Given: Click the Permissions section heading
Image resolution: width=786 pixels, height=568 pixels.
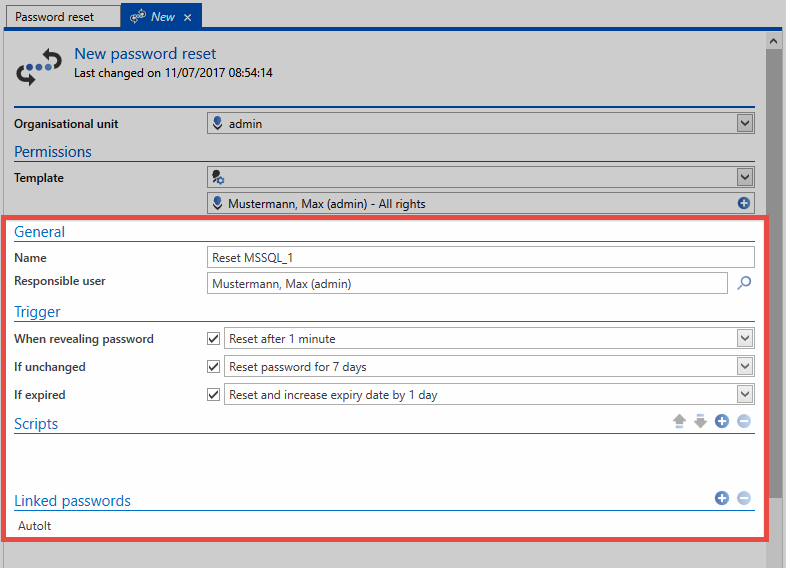Looking at the screenshot, I should [x=53, y=151].
